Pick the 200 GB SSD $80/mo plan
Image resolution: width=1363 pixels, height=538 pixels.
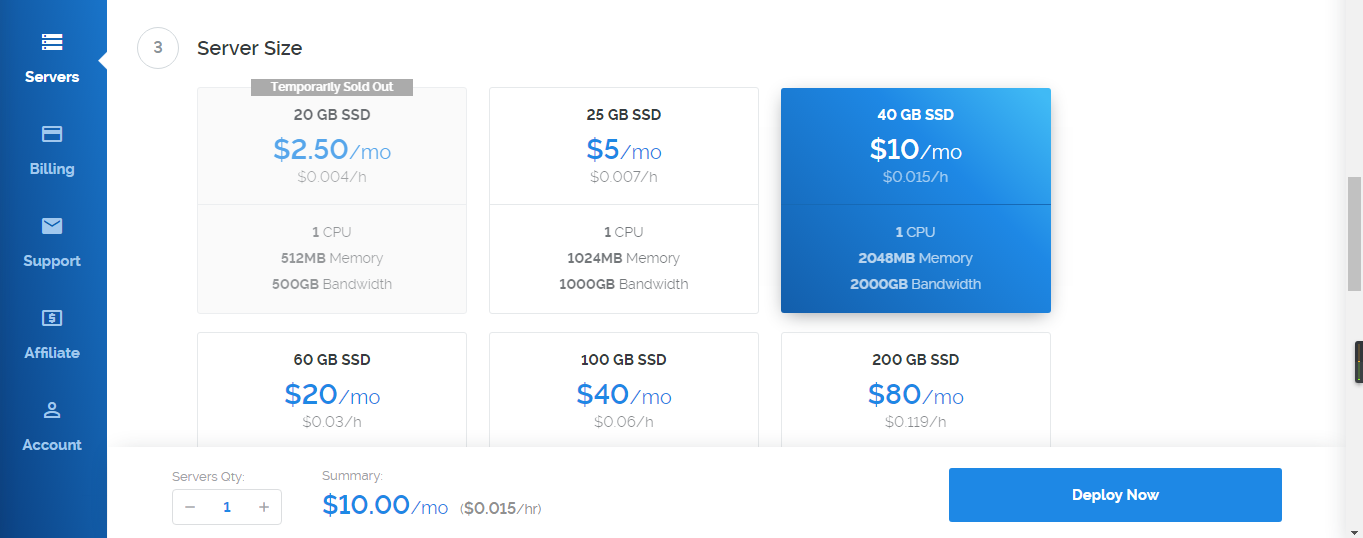coord(916,390)
